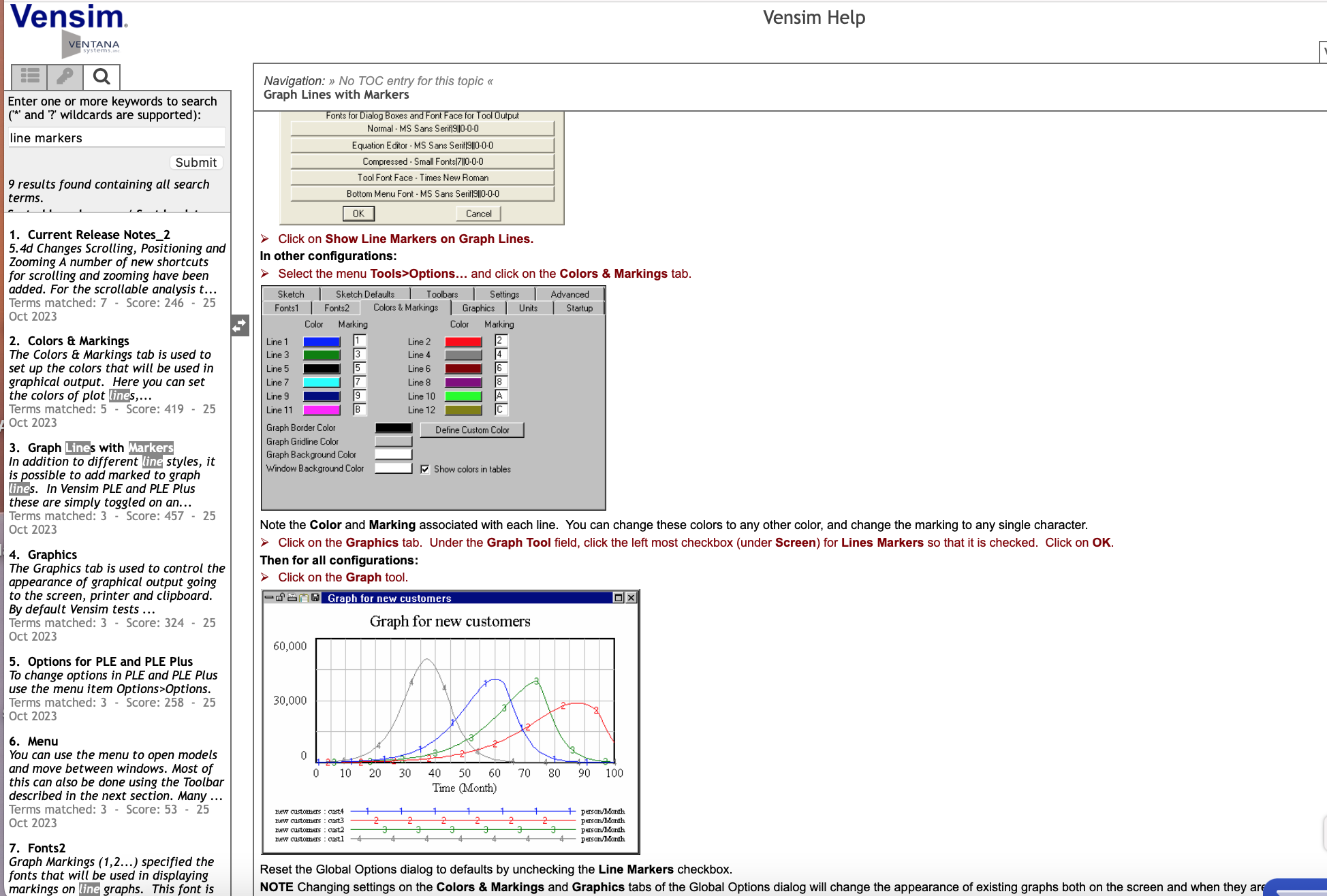The height and width of the screenshot is (896, 1327).
Task: Click the Key/Index icon in sidebar
Action: [64, 76]
